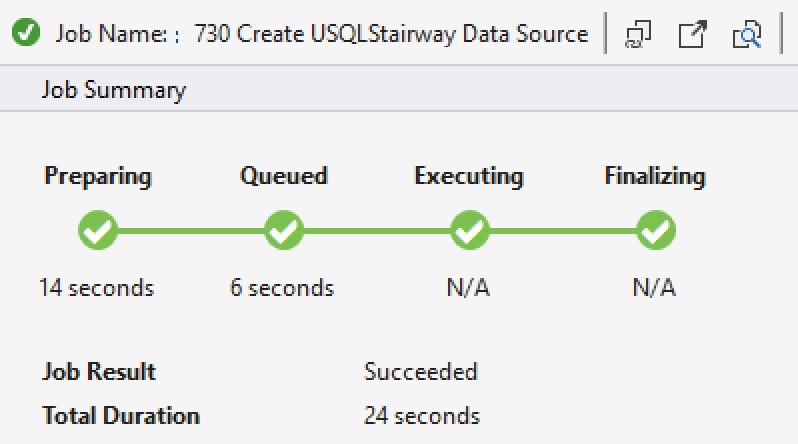Click the Total Duration label
The height and width of the screenshot is (444, 798).
pyautogui.click(x=121, y=415)
